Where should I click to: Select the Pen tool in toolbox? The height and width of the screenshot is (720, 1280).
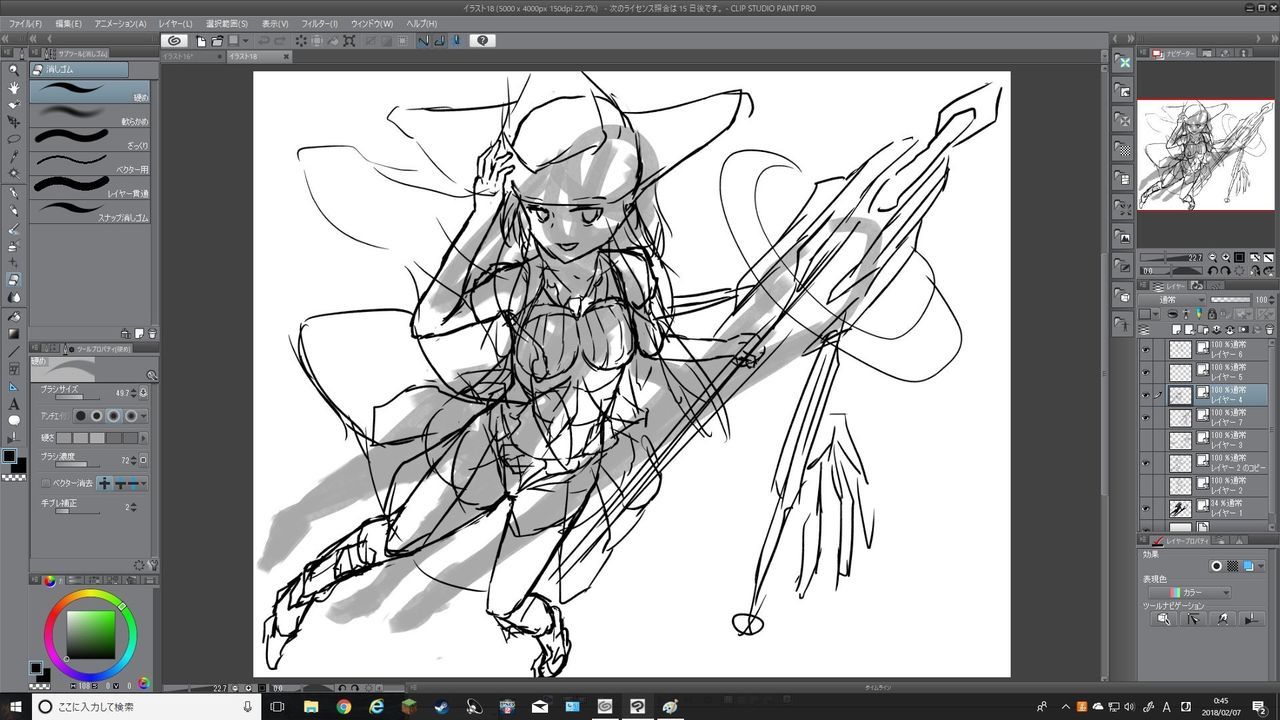(x=14, y=192)
